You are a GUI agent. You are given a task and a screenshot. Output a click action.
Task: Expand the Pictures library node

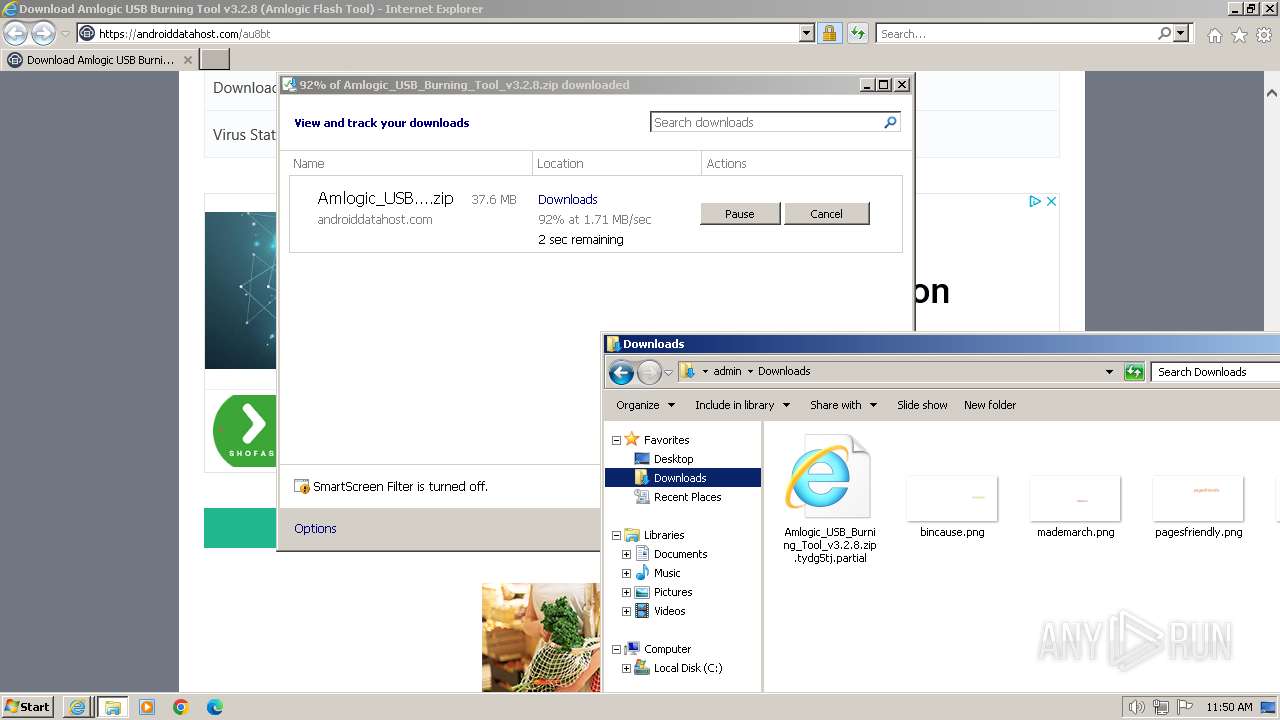click(626, 592)
